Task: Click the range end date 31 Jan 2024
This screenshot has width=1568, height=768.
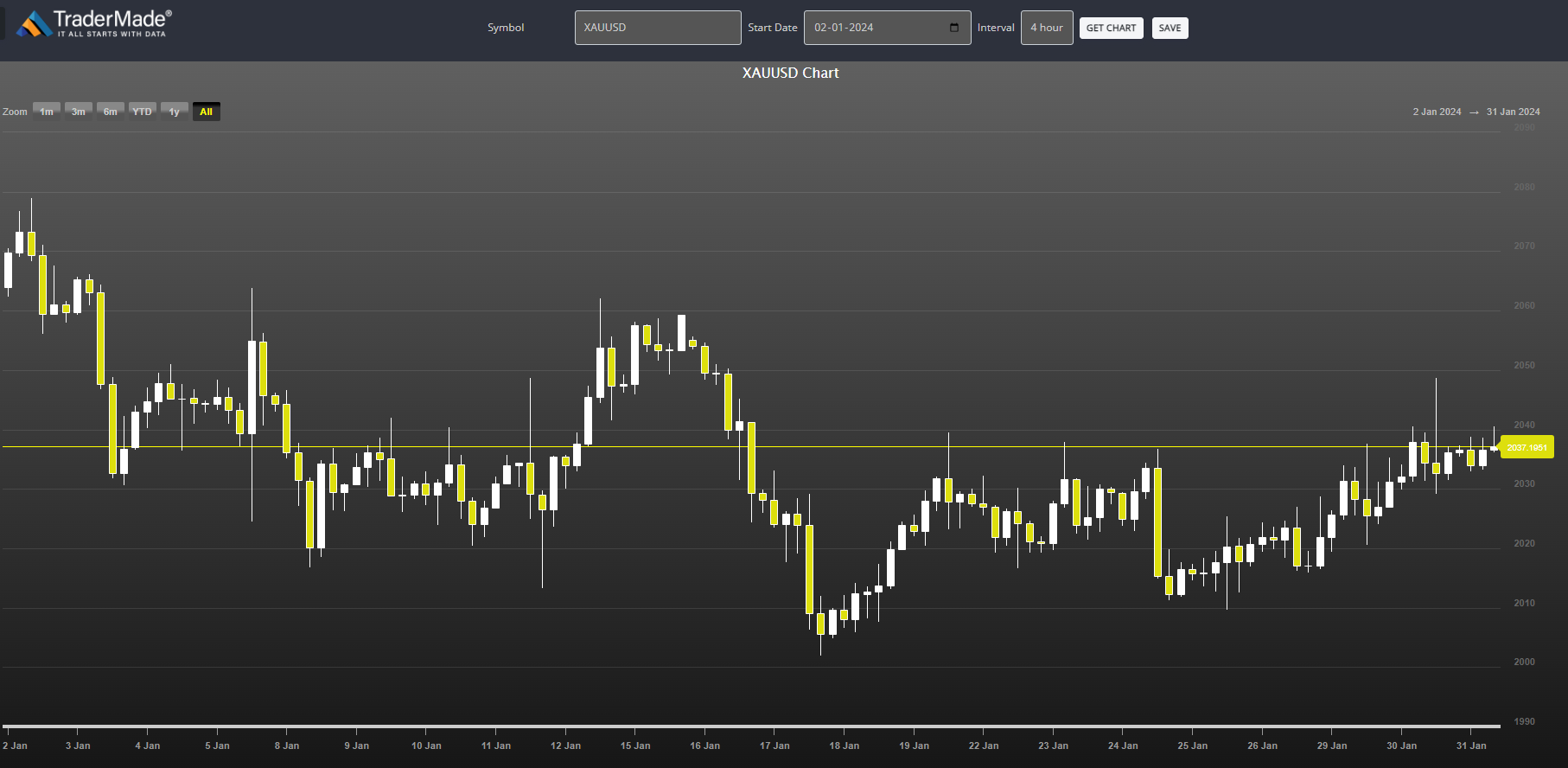Action: tap(1513, 112)
